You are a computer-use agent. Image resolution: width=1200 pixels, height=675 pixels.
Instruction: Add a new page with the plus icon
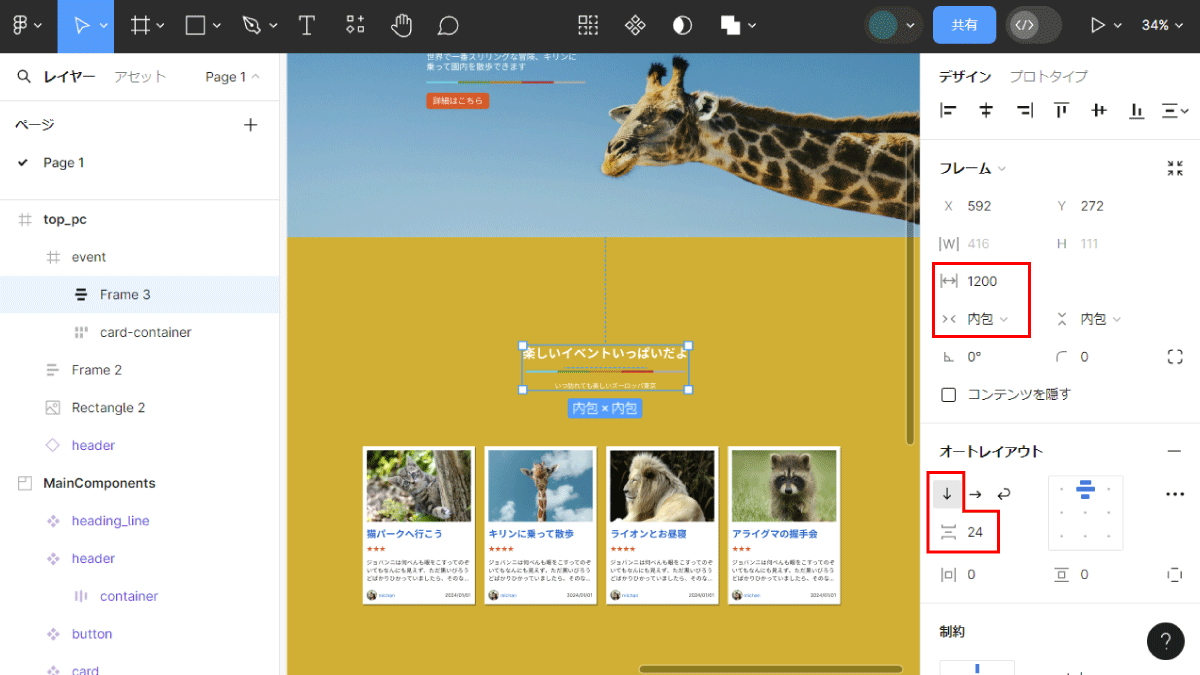coord(251,125)
